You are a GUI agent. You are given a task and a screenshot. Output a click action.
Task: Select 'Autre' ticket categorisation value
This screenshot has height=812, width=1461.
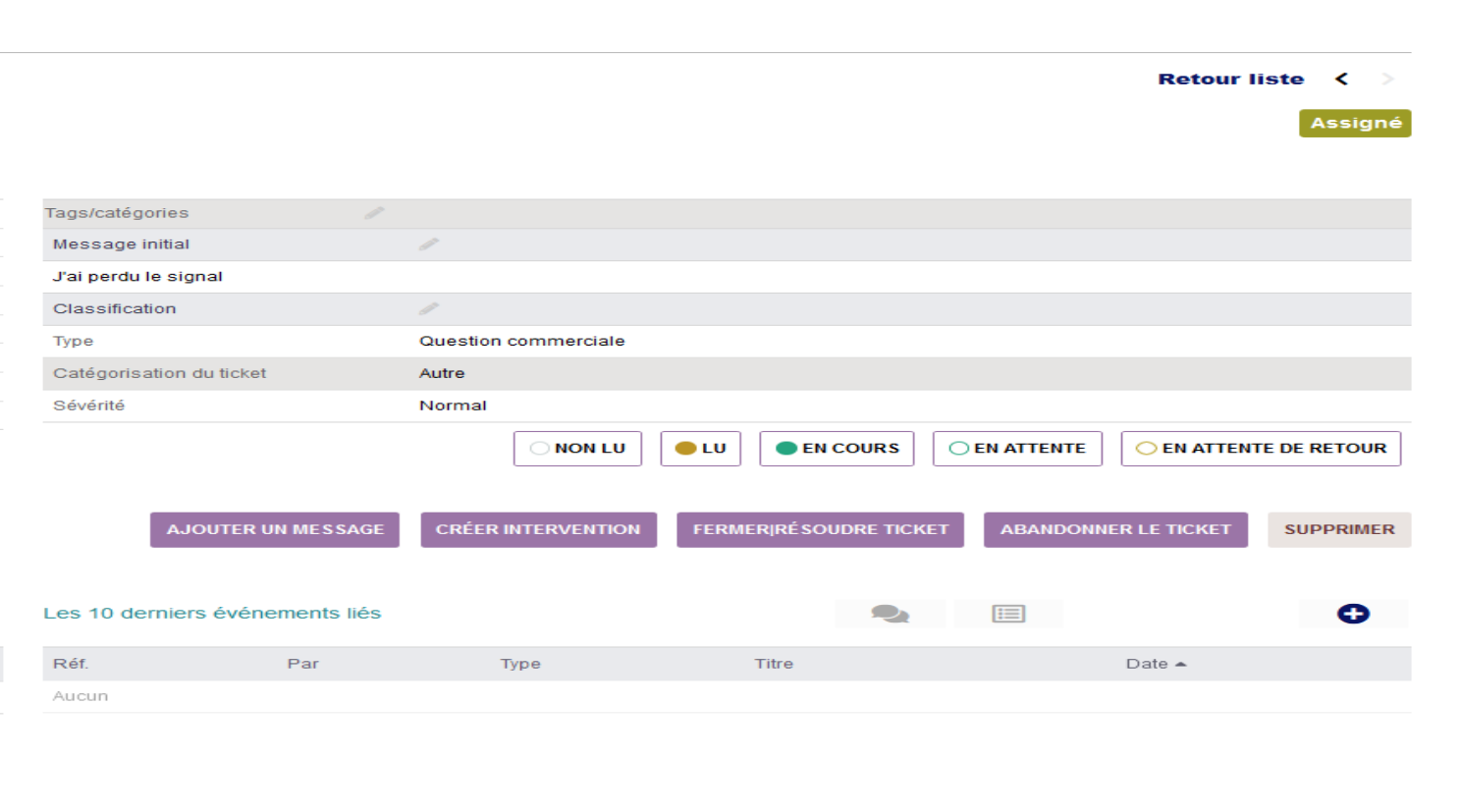click(442, 373)
